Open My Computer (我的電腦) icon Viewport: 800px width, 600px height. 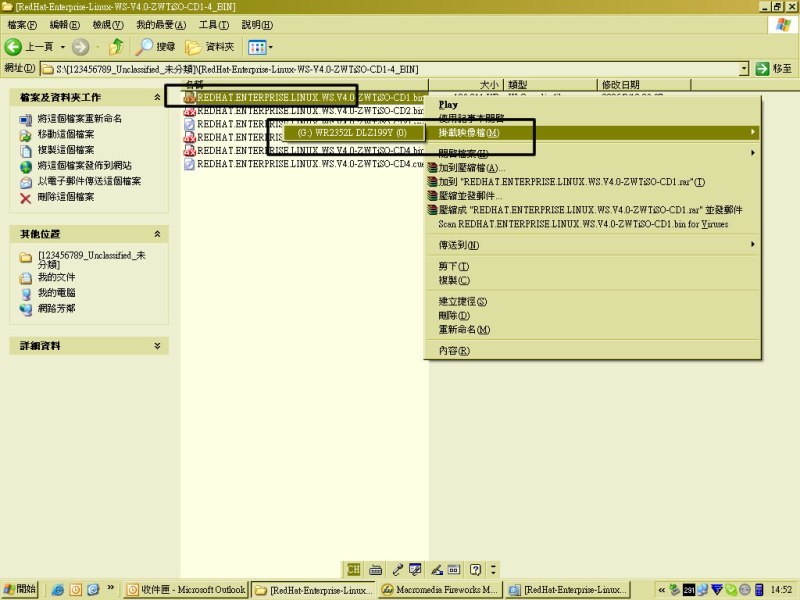click(x=26, y=294)
